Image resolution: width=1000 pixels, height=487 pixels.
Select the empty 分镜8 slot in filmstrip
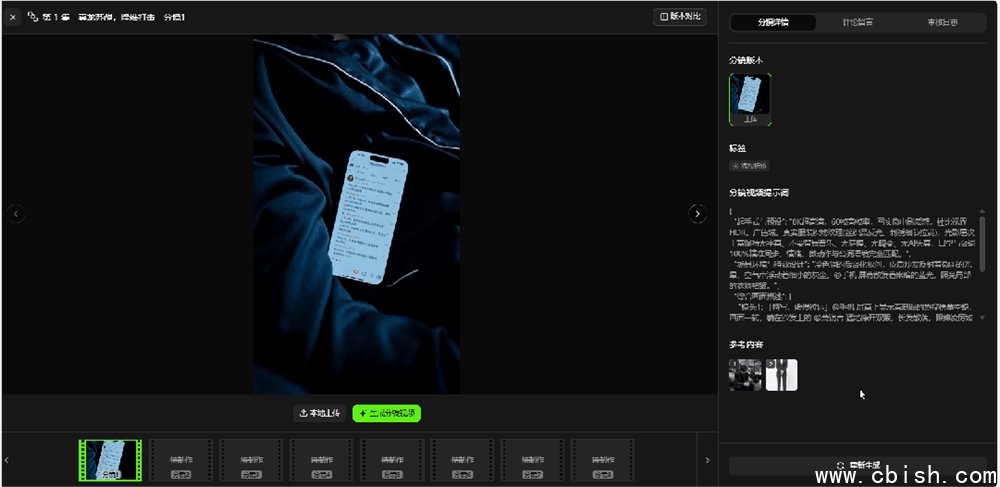[x=601, y=460]
